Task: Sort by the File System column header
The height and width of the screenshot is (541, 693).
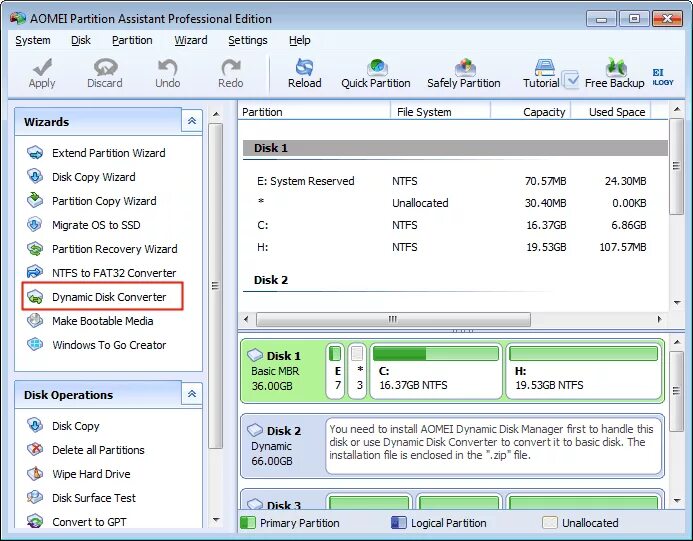Action: point(441,112)
